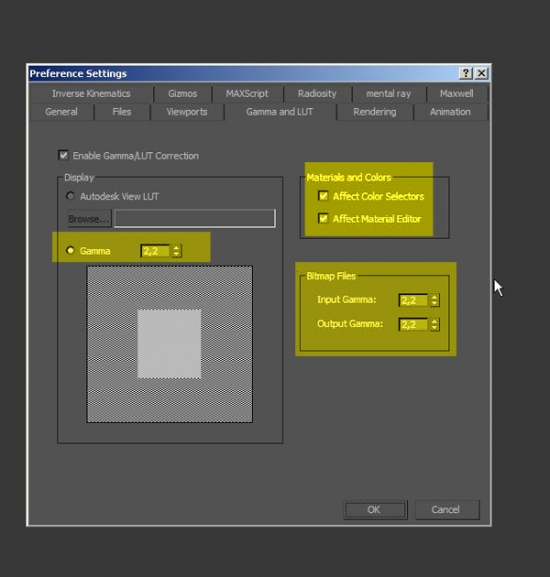Close the Preference Settings dialog
The image size is (550, 577).
point(481,73)
